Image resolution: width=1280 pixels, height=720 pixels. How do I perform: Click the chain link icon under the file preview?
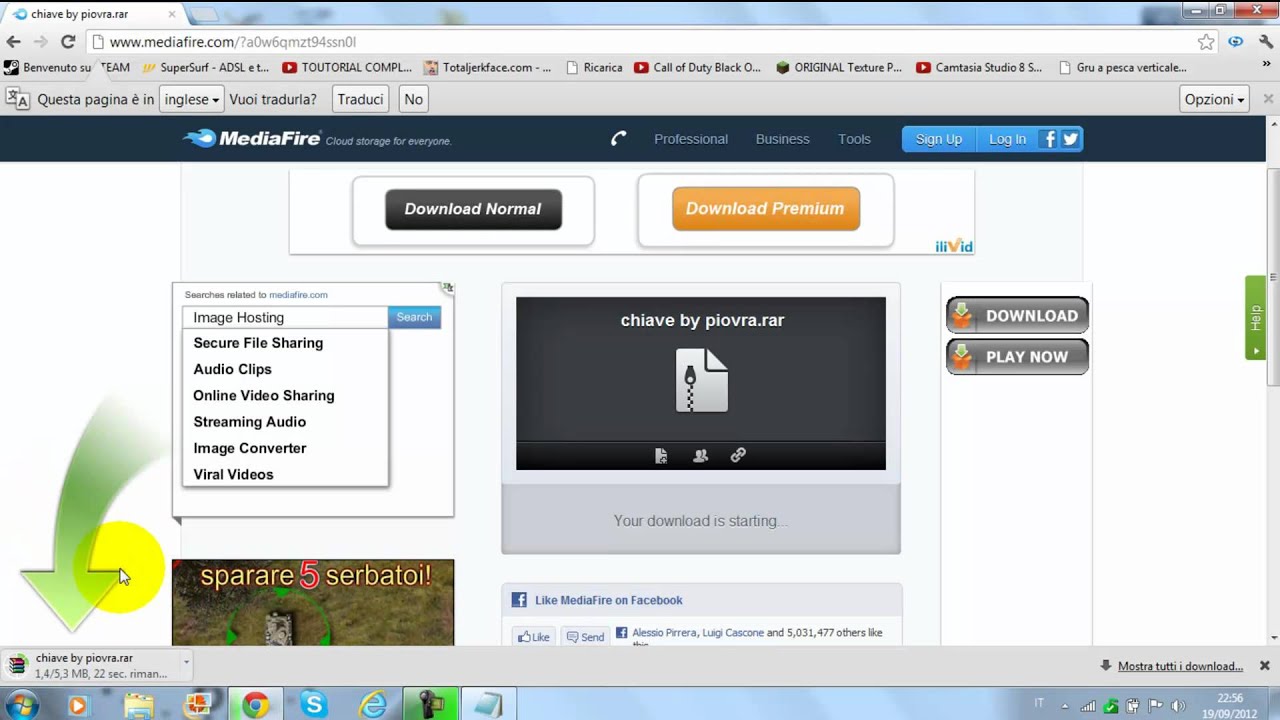(738, 455)
